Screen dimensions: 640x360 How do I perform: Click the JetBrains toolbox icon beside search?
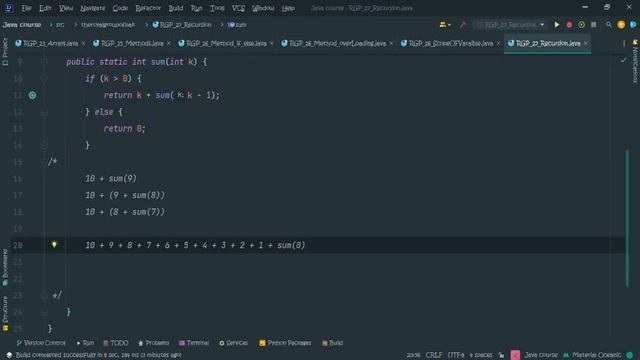click(633, 25)
